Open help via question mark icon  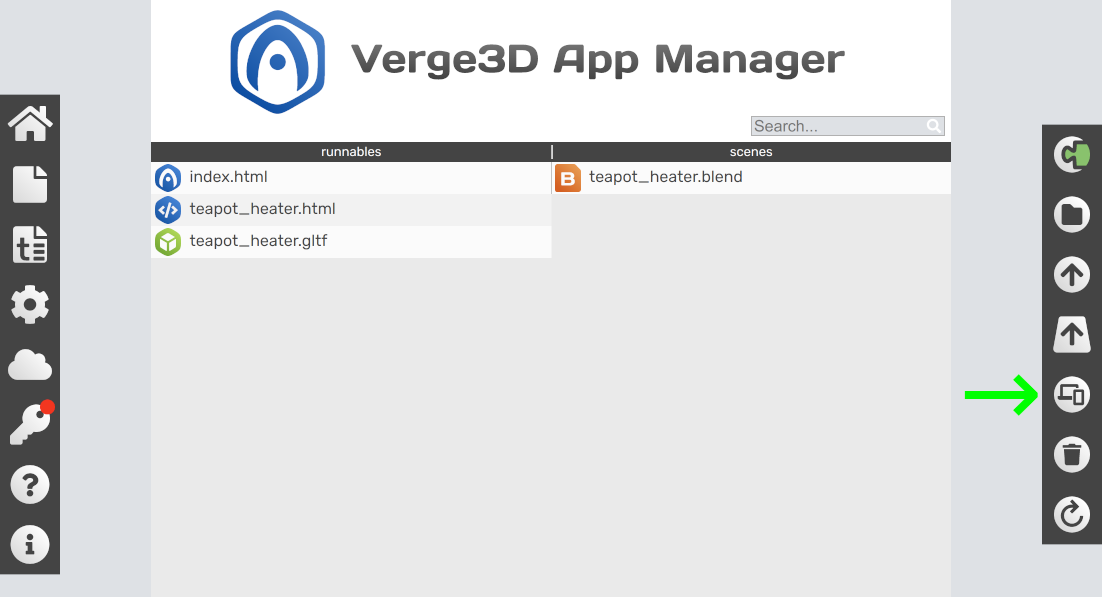click(30, 484)
